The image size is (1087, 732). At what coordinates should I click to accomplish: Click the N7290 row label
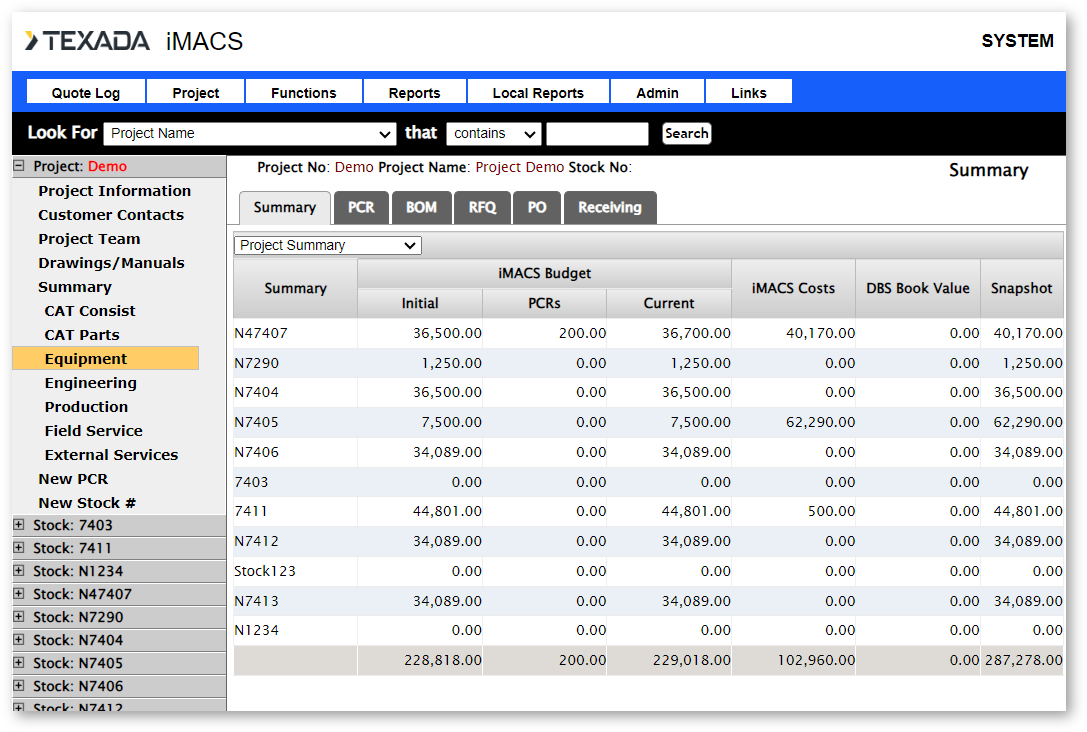(256, 363)
